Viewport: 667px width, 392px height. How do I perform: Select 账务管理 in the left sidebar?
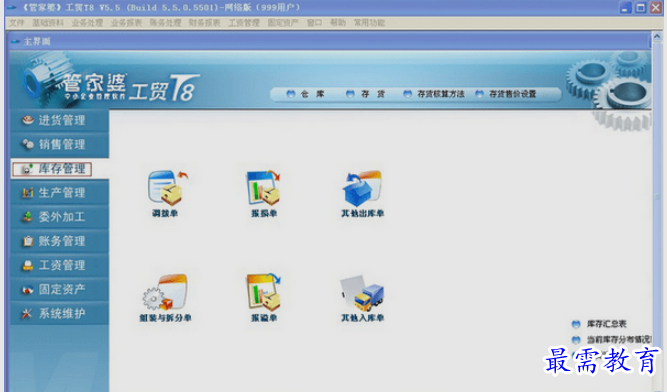(x=60, y=241)
